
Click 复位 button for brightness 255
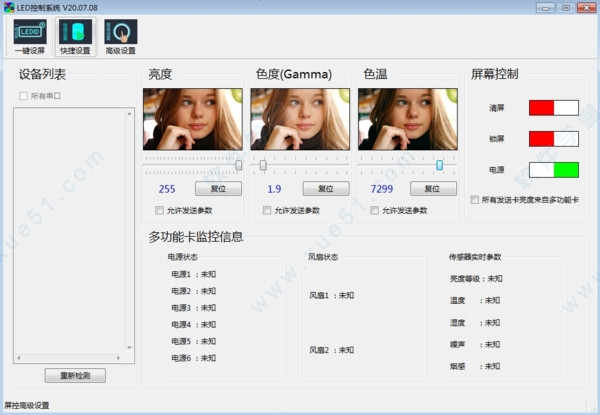(x=218, y=189)
